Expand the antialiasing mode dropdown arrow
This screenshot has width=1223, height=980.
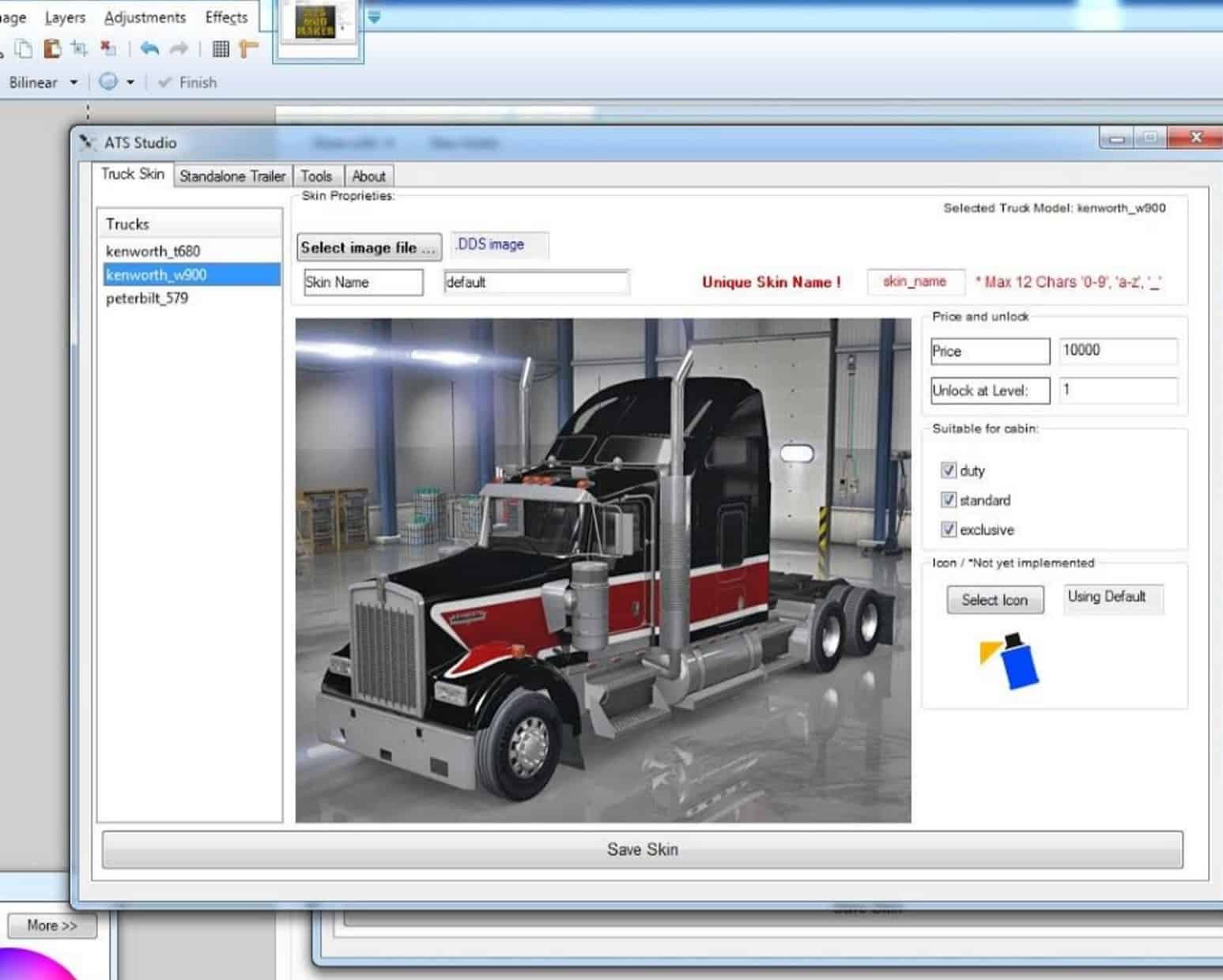pyautogui.click(x=130, y=82)
